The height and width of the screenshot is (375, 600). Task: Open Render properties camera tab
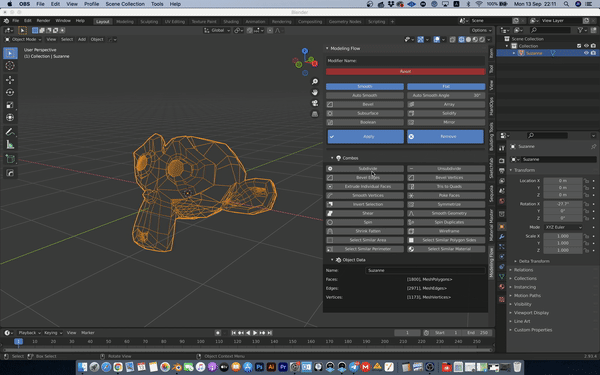[x=502, y=161]
